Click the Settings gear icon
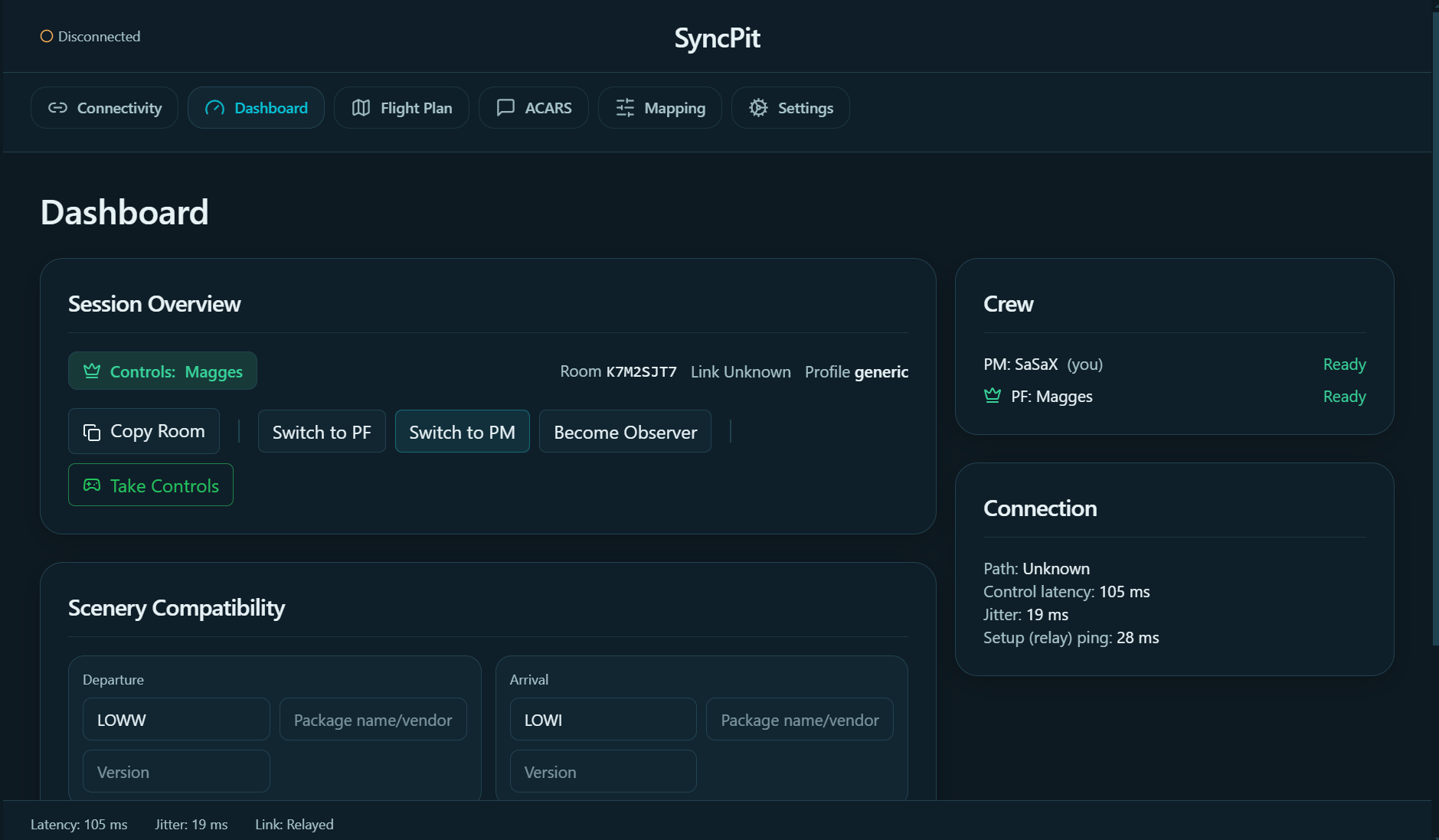 758,108
